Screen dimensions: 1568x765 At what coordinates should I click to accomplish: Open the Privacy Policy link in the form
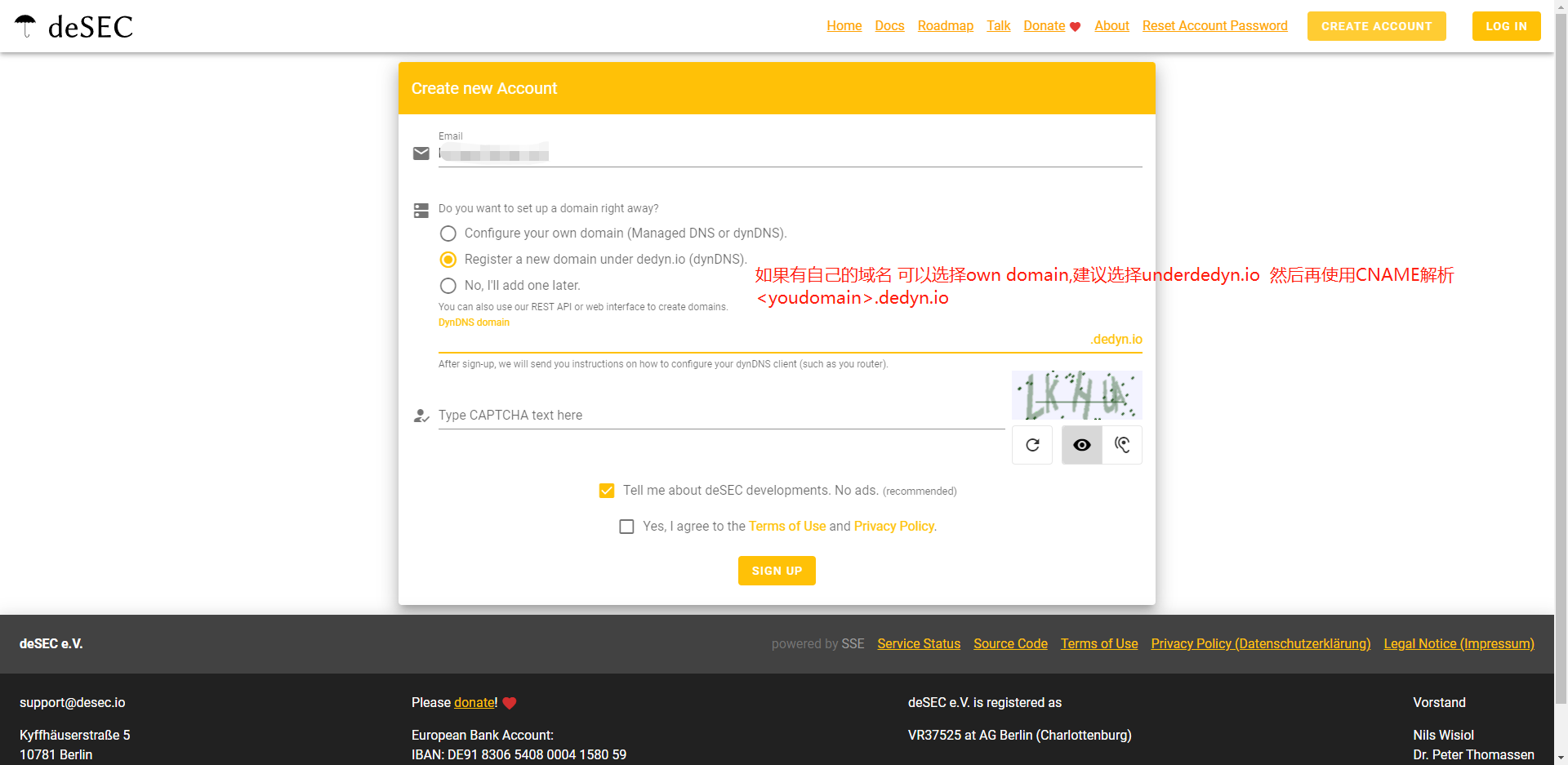[x=894, y=527]
